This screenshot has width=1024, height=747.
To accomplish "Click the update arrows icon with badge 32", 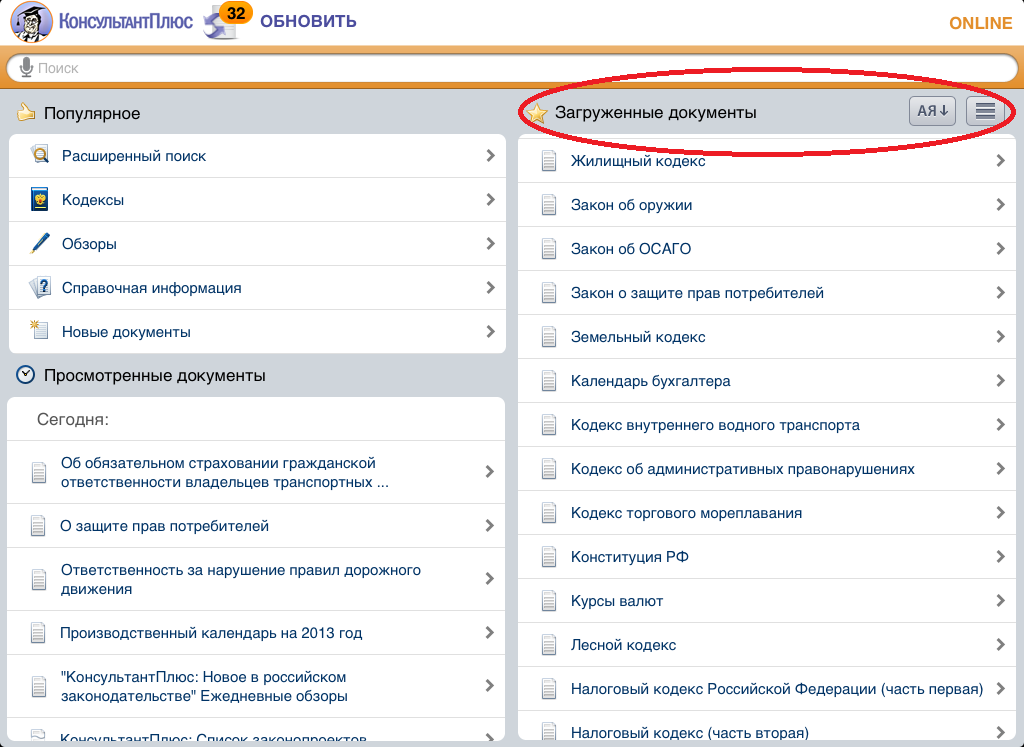I will 222,22.
